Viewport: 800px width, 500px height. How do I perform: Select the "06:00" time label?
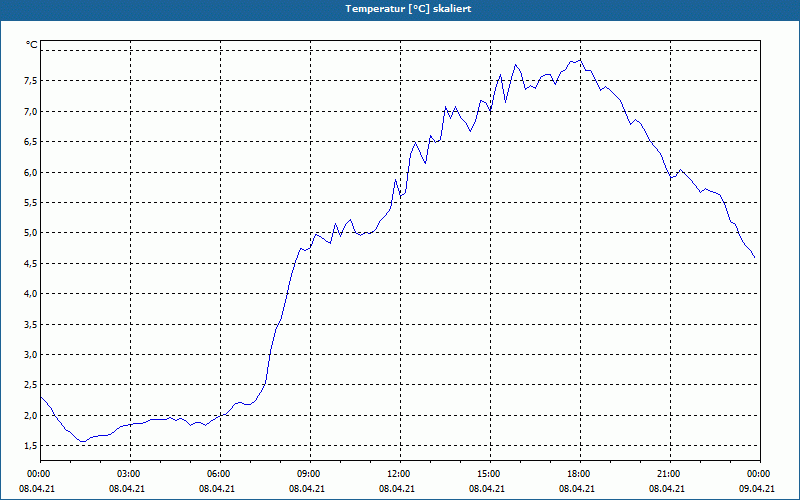pos(220,474)
